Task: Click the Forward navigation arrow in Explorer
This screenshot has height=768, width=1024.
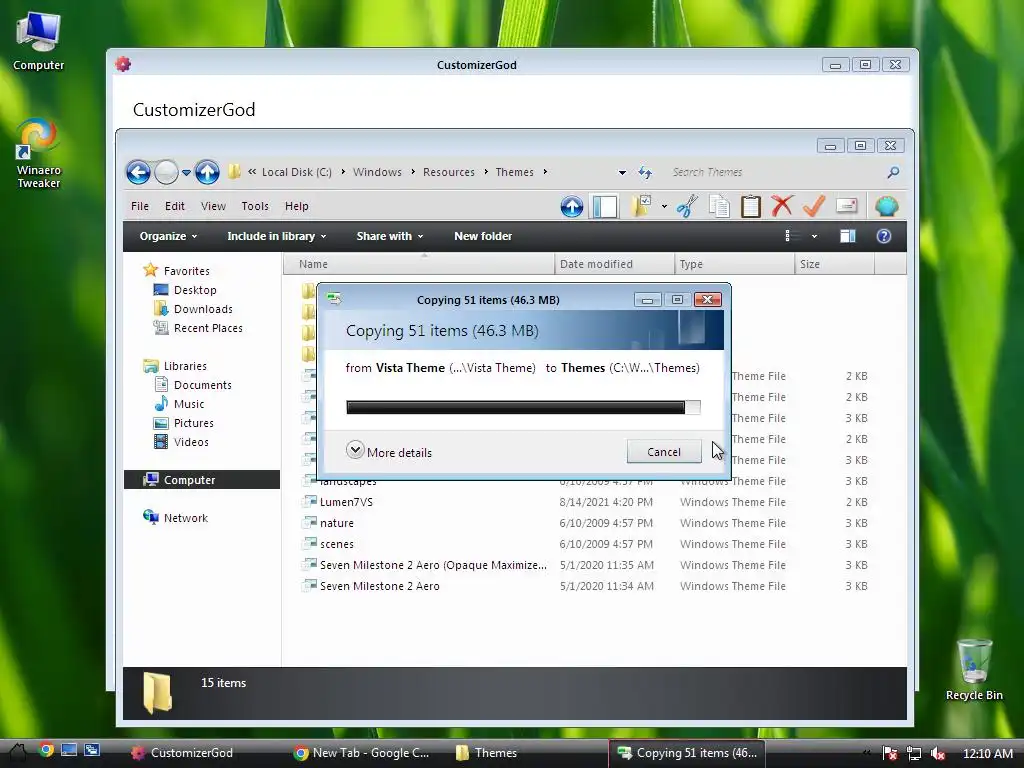Action: click(167, 172)
